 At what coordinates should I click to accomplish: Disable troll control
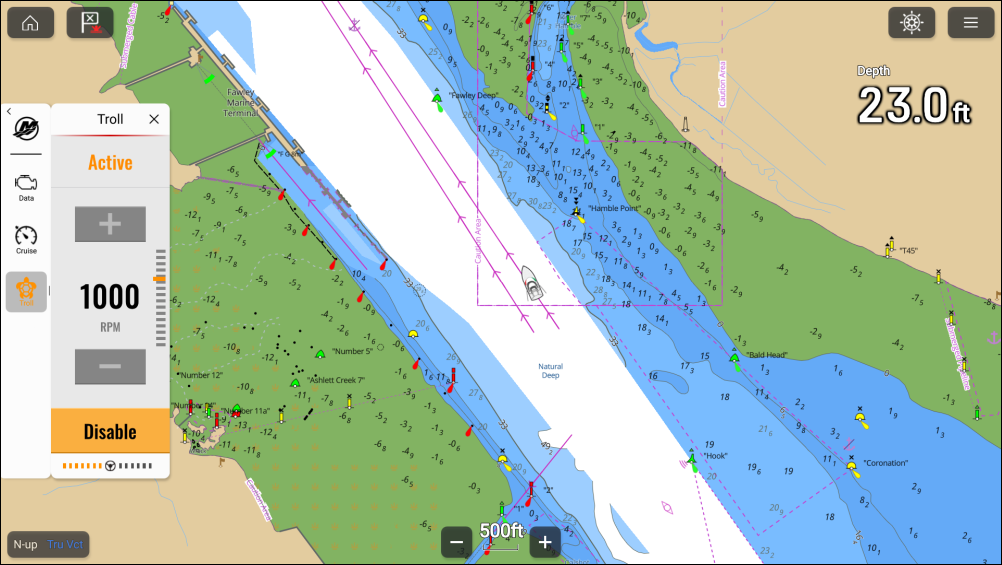click(110, 432)
